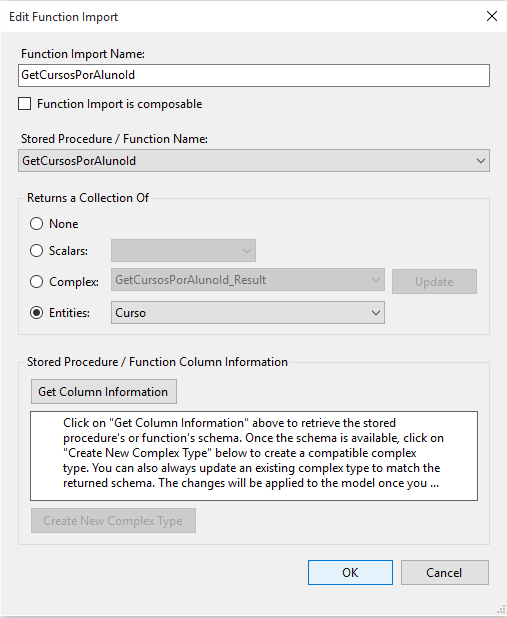This screenshot has width=507, height=618.
Task: Click the Get Column Information button
Action: coord(104,392)
